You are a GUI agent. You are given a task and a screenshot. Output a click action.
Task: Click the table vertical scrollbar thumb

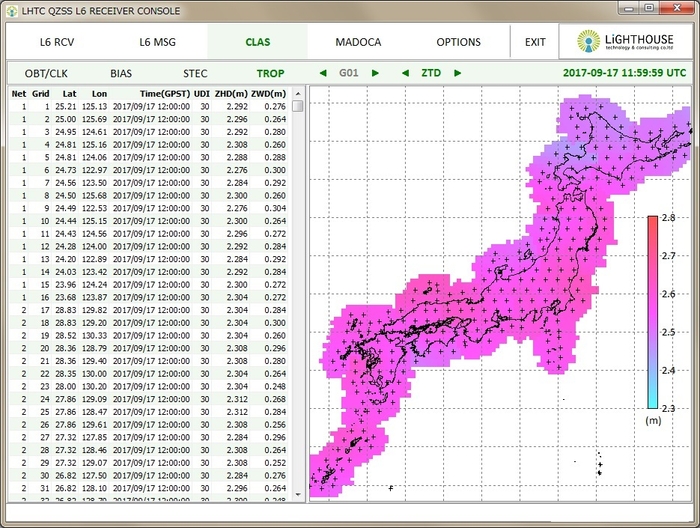(298, 106)
